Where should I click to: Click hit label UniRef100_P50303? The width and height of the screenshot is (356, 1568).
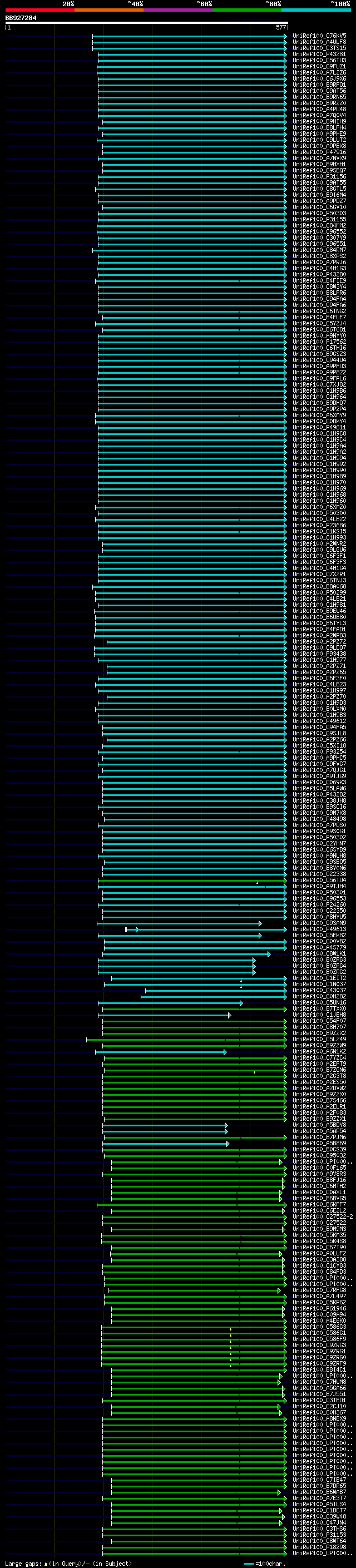[319, 213]
